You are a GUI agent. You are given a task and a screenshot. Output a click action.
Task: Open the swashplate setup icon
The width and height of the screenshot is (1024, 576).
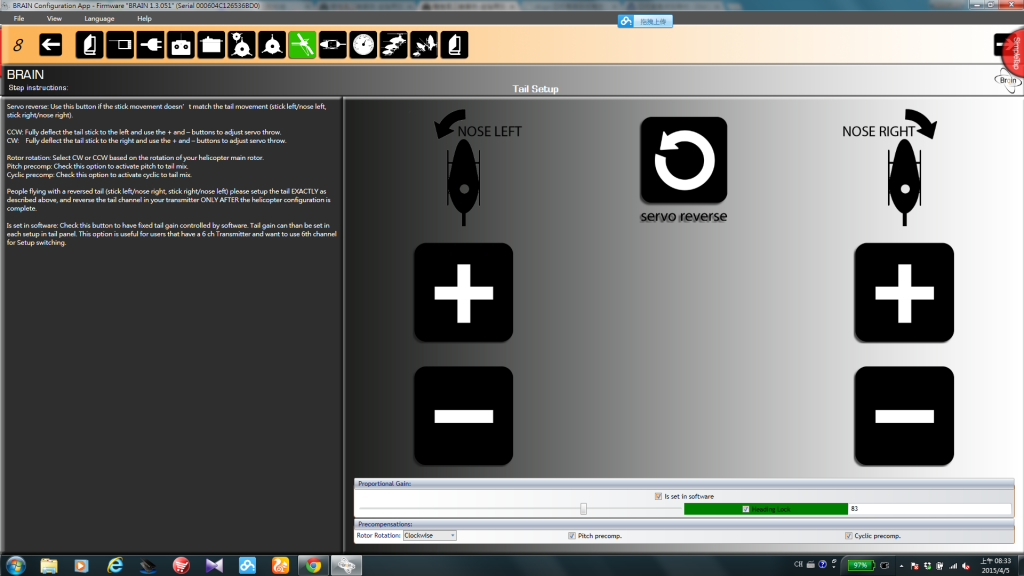coord(272,45)
